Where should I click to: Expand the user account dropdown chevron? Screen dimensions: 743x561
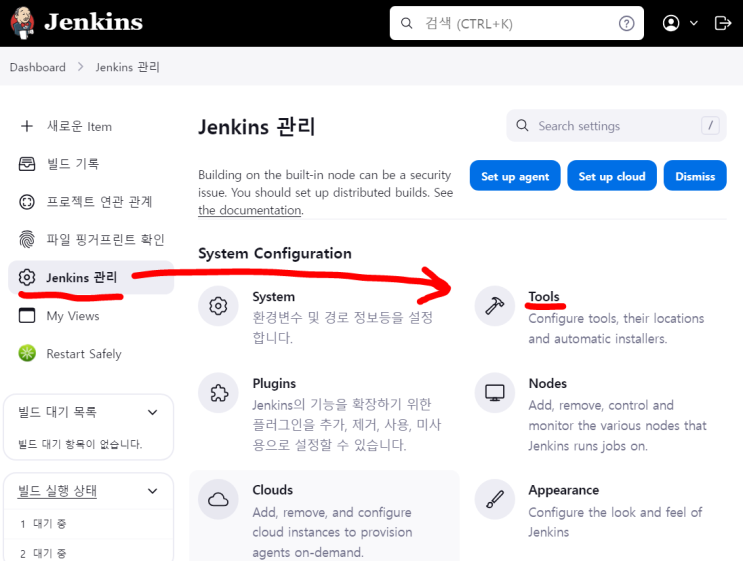[694, 23]
